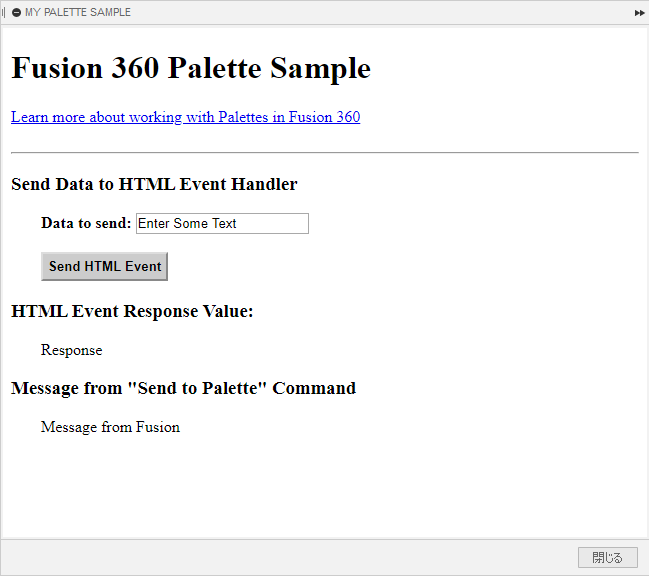Screen dimensions: 649x576
Task: Click the 閉じる button
Action: coord(608,557)
